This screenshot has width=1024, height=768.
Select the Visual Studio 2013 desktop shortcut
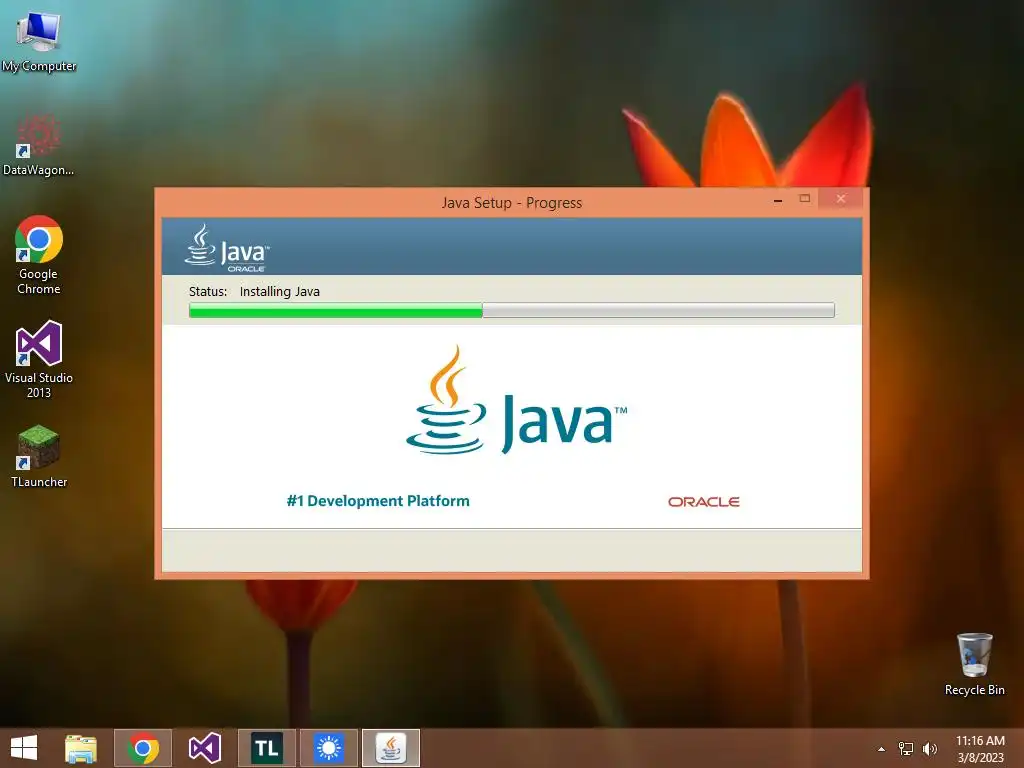(x=39, y=359)
